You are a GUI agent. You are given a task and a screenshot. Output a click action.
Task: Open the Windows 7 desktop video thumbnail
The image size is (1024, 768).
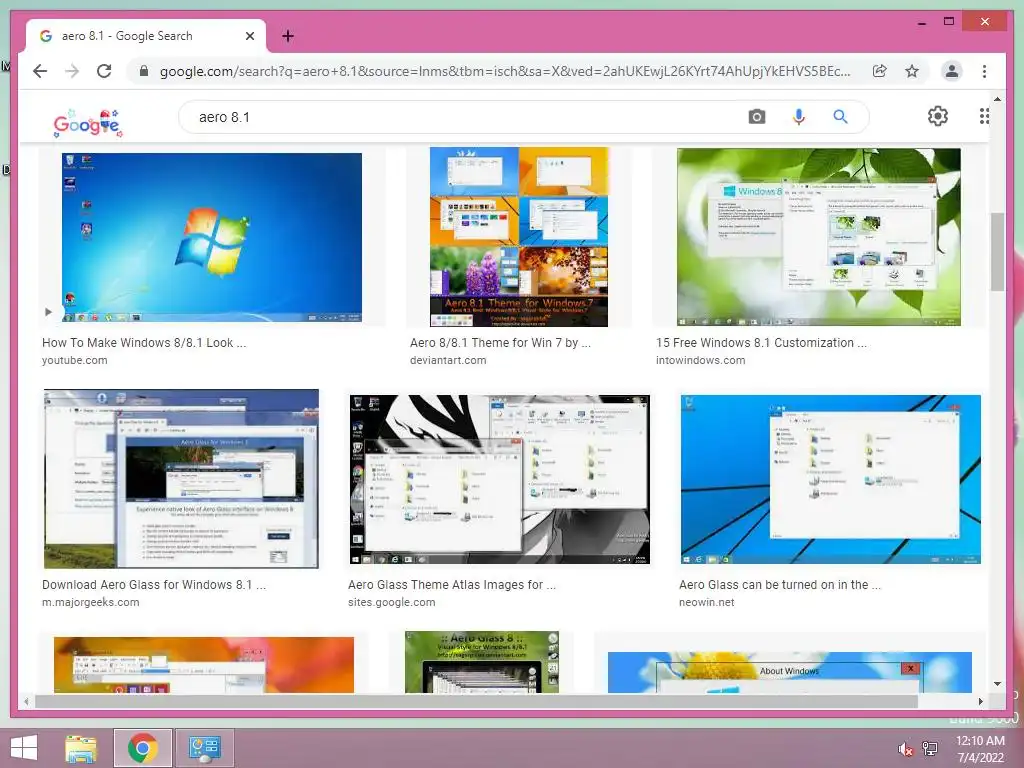pos(212,237)
